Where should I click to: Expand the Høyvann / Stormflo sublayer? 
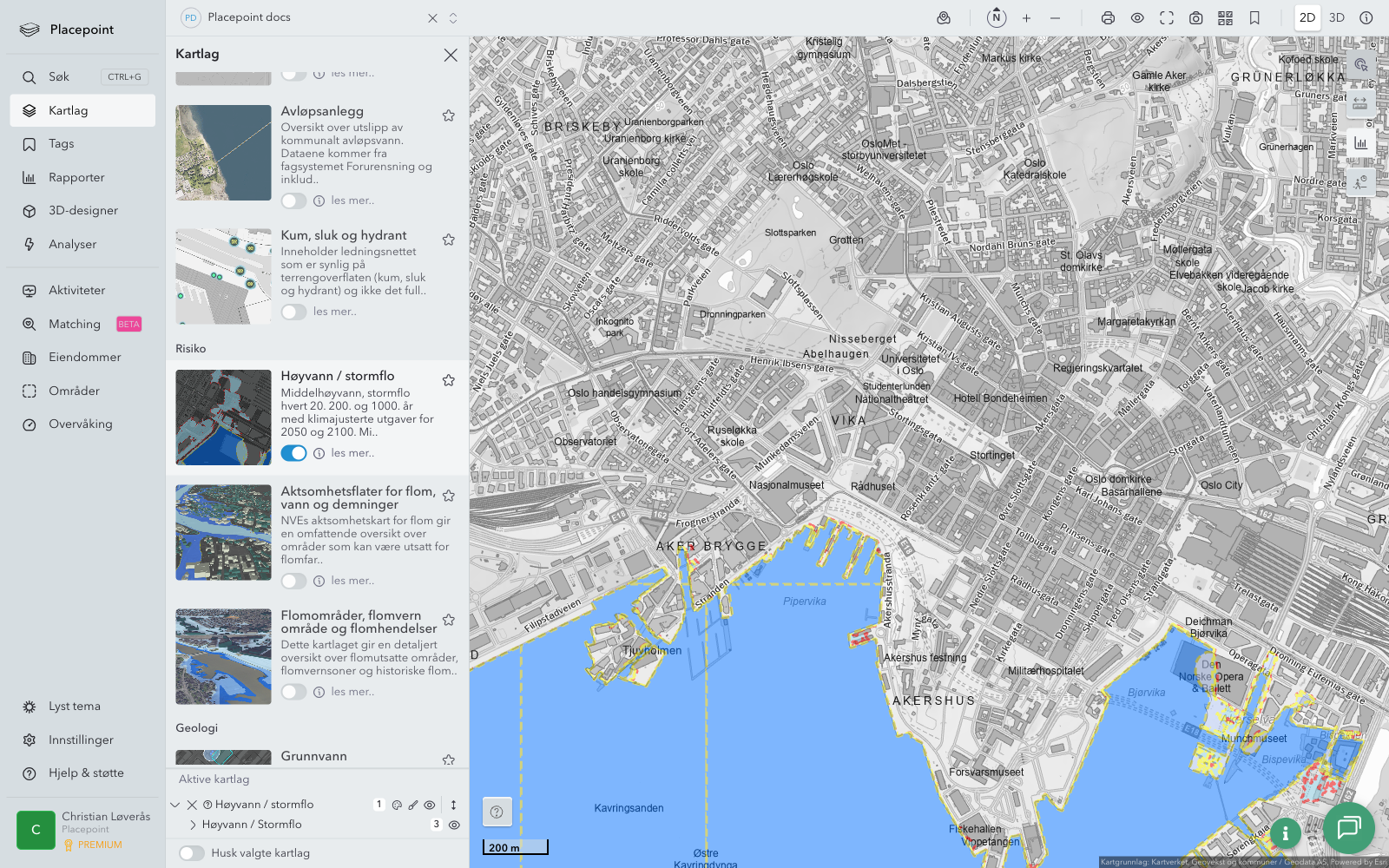pyautogui.click(x=193, y=825)
